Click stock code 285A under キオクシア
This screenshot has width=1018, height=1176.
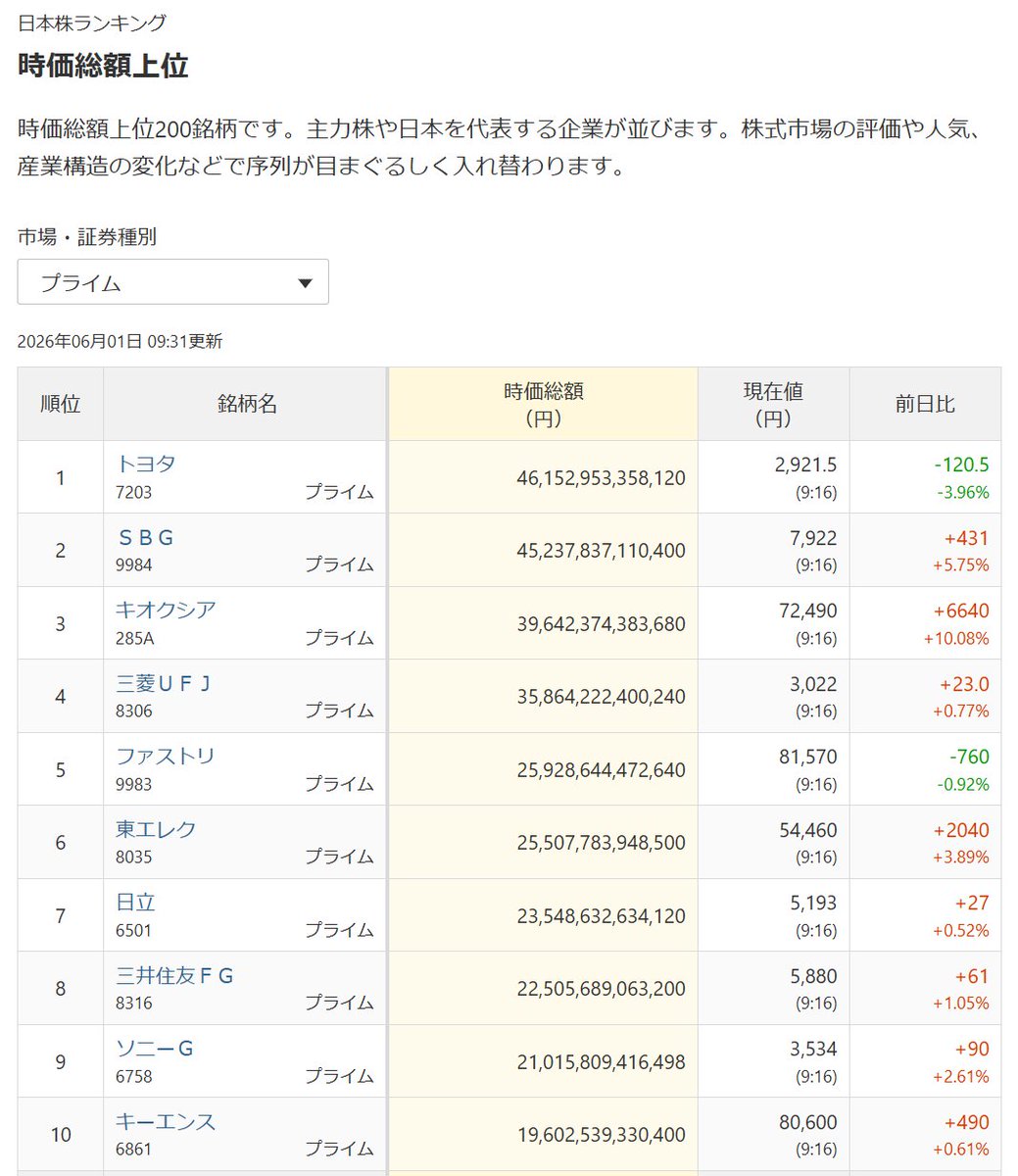(135, 638)
